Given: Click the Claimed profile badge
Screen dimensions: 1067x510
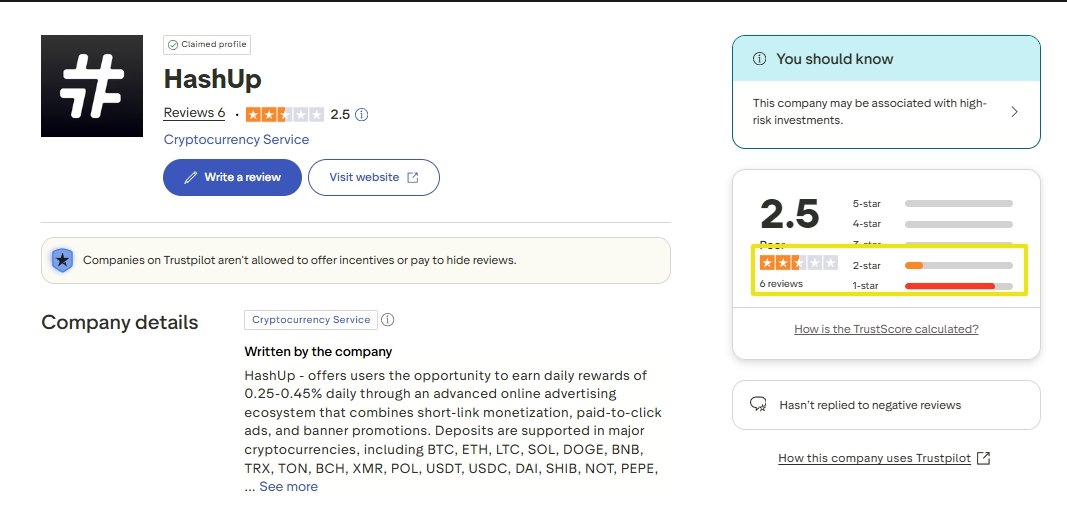Looking at the screenshot, I should point(208,45).
